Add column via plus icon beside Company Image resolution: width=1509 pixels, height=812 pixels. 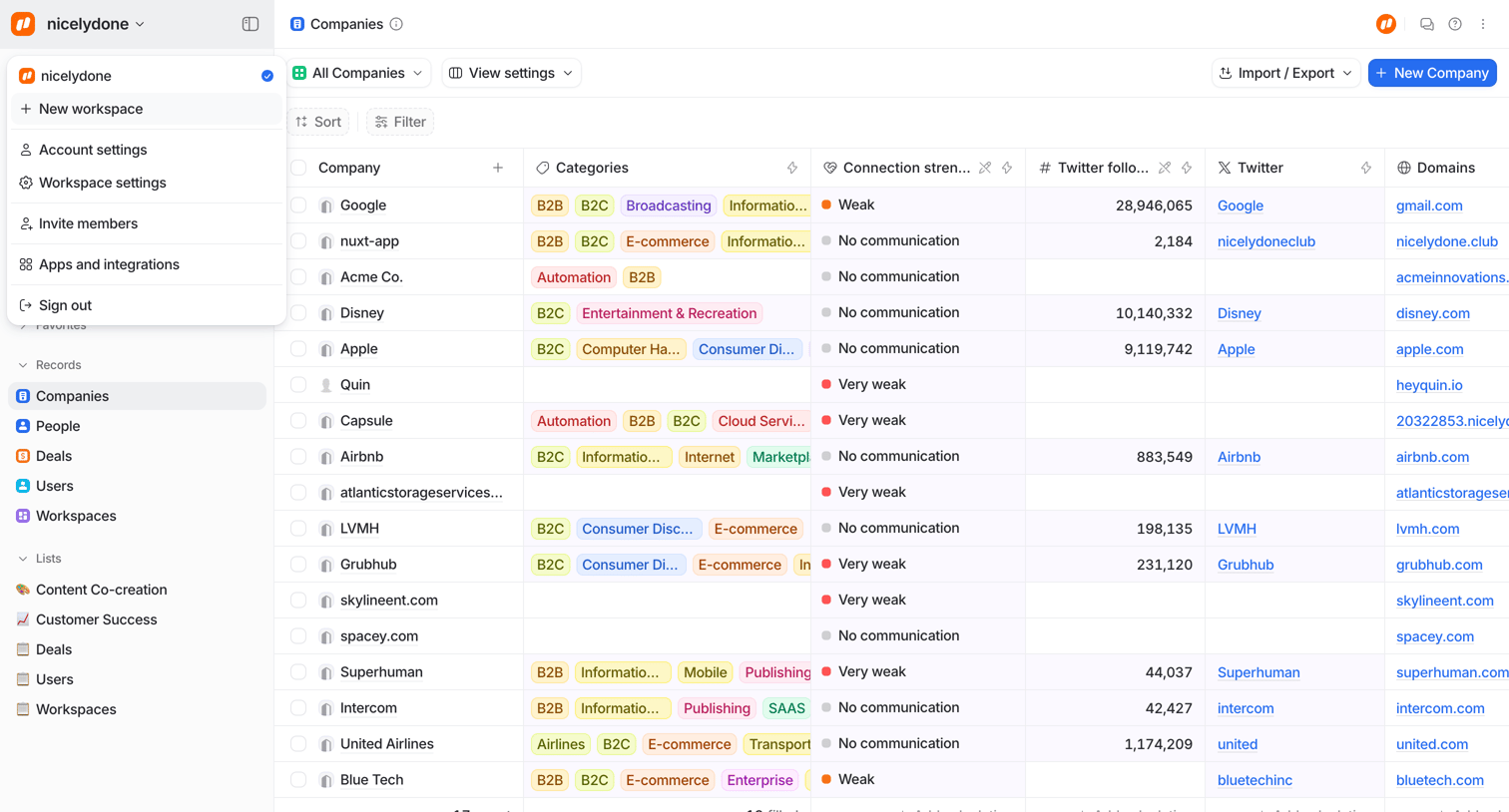498,168
